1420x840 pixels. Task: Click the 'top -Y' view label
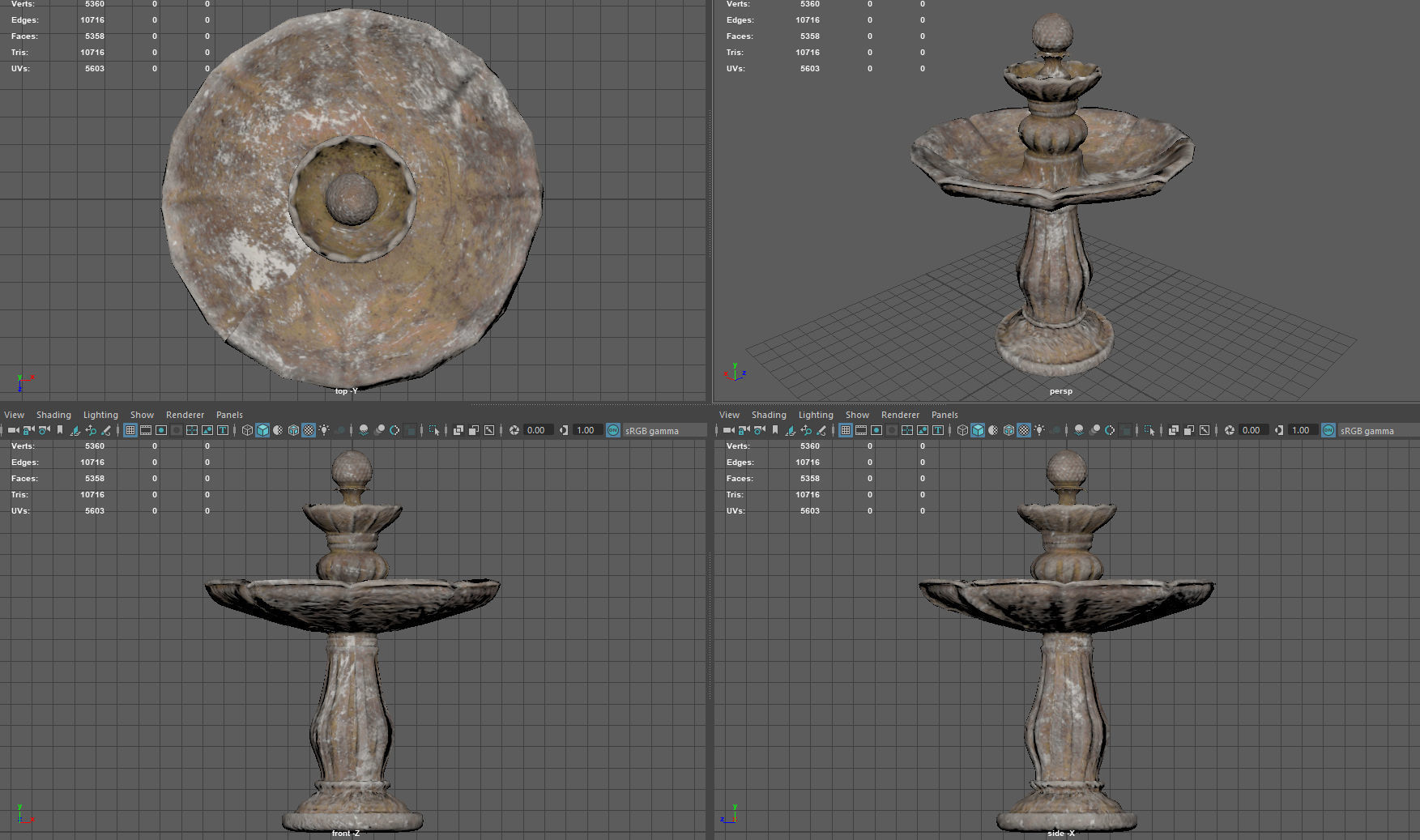(x=346, y=391)
